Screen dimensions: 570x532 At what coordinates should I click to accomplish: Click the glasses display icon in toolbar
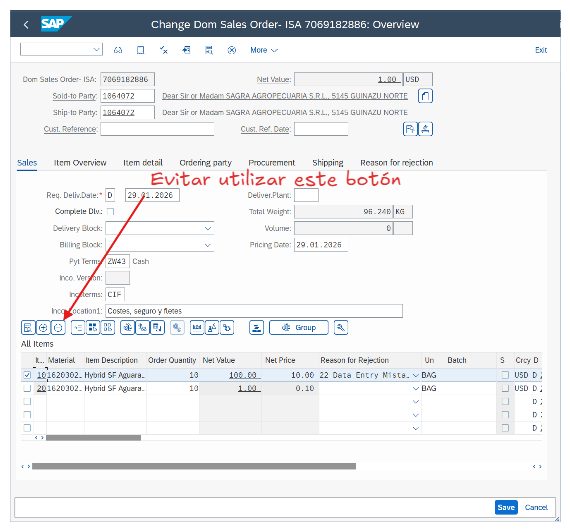(x=118, y=50)
